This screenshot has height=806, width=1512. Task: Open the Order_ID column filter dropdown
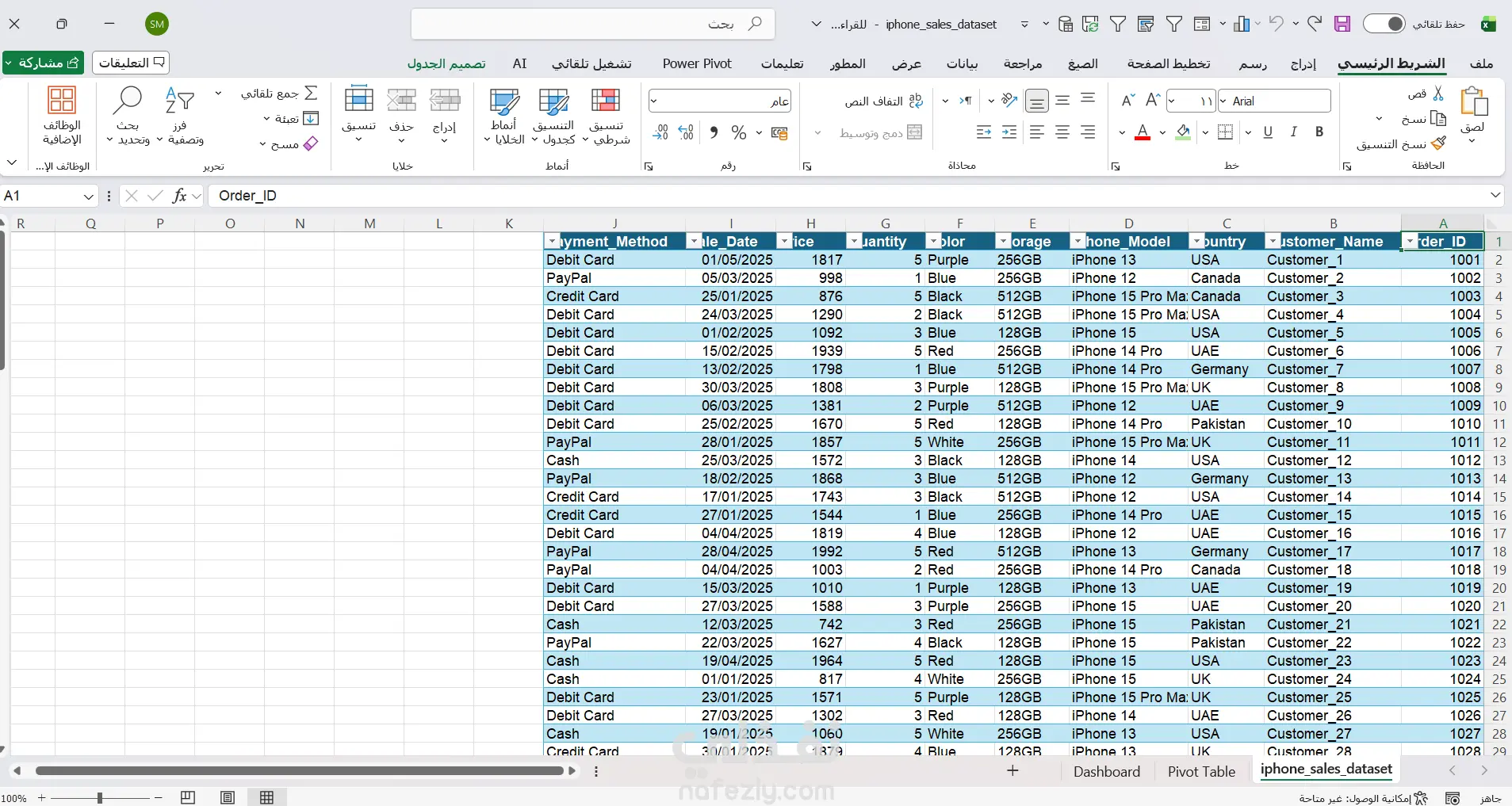tap(1411, 242)
